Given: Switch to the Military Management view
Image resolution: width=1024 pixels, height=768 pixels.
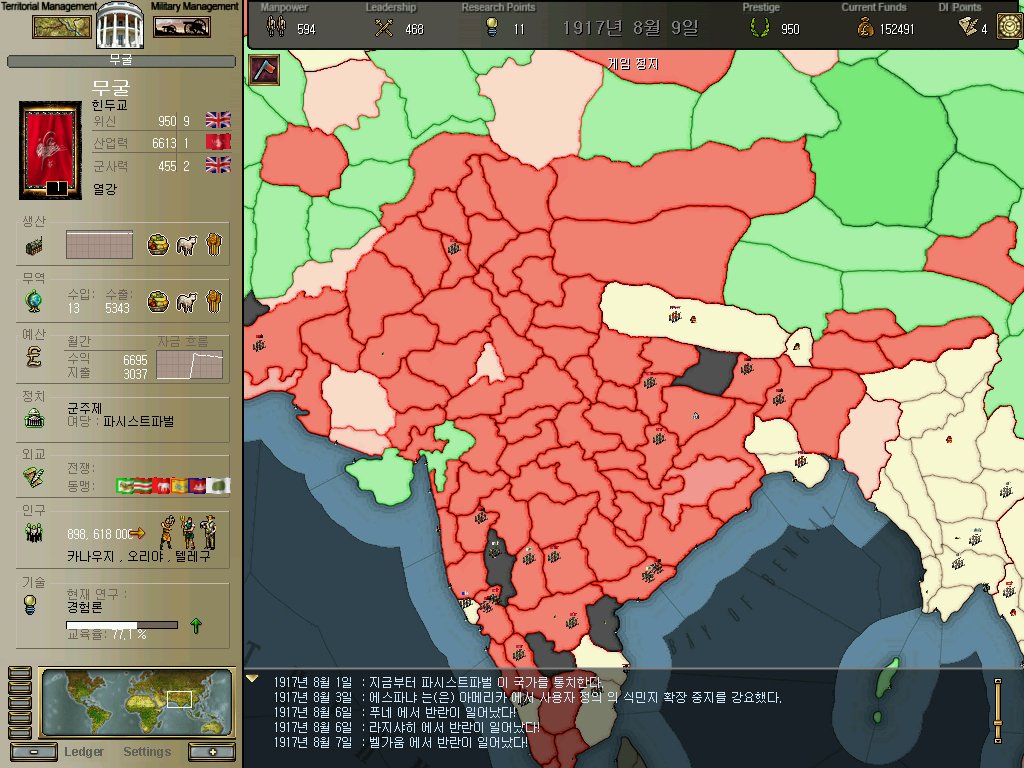Looking at the screenshot, I should (181, 26).
